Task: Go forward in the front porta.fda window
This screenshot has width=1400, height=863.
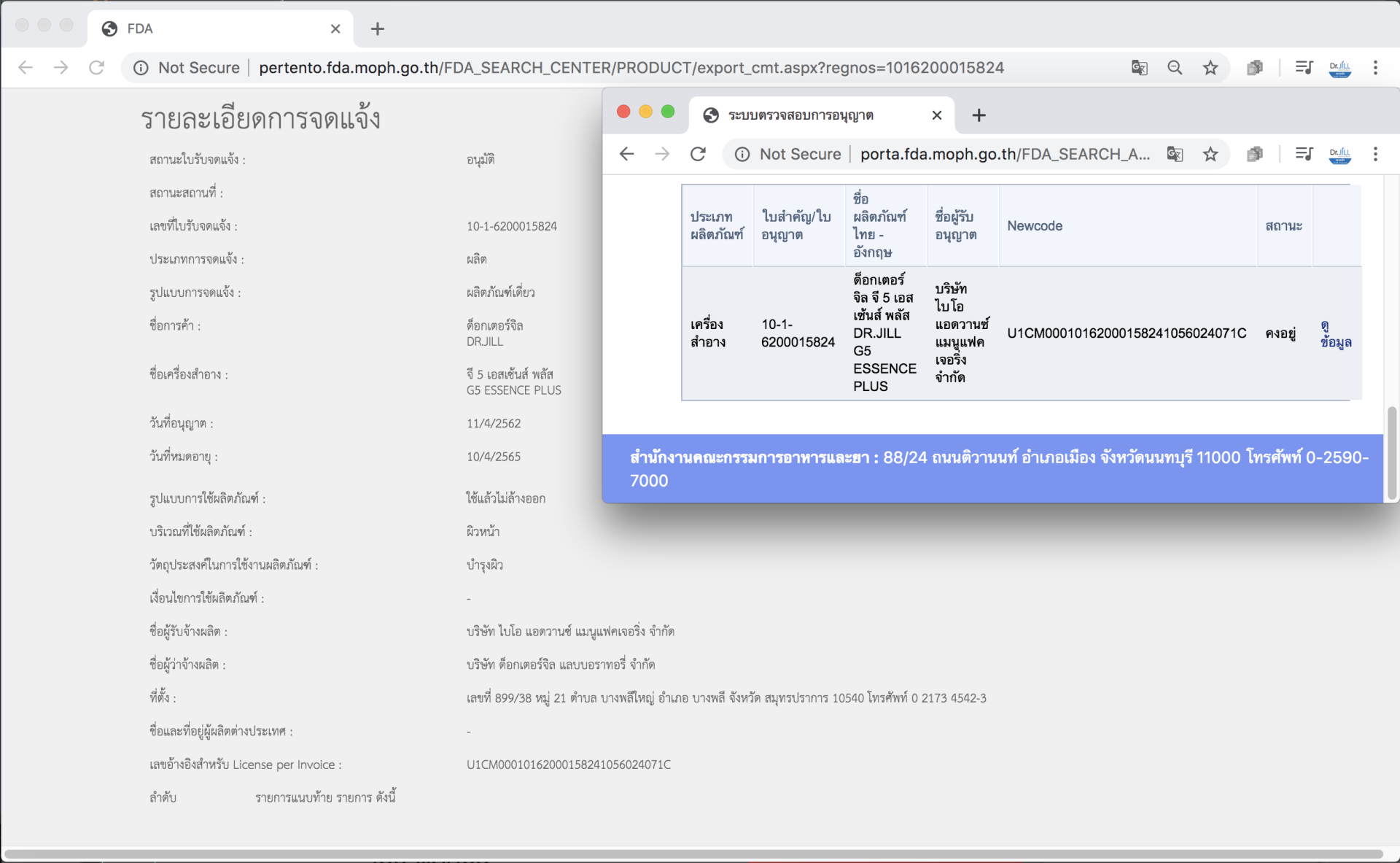Action: click(662, 154)
